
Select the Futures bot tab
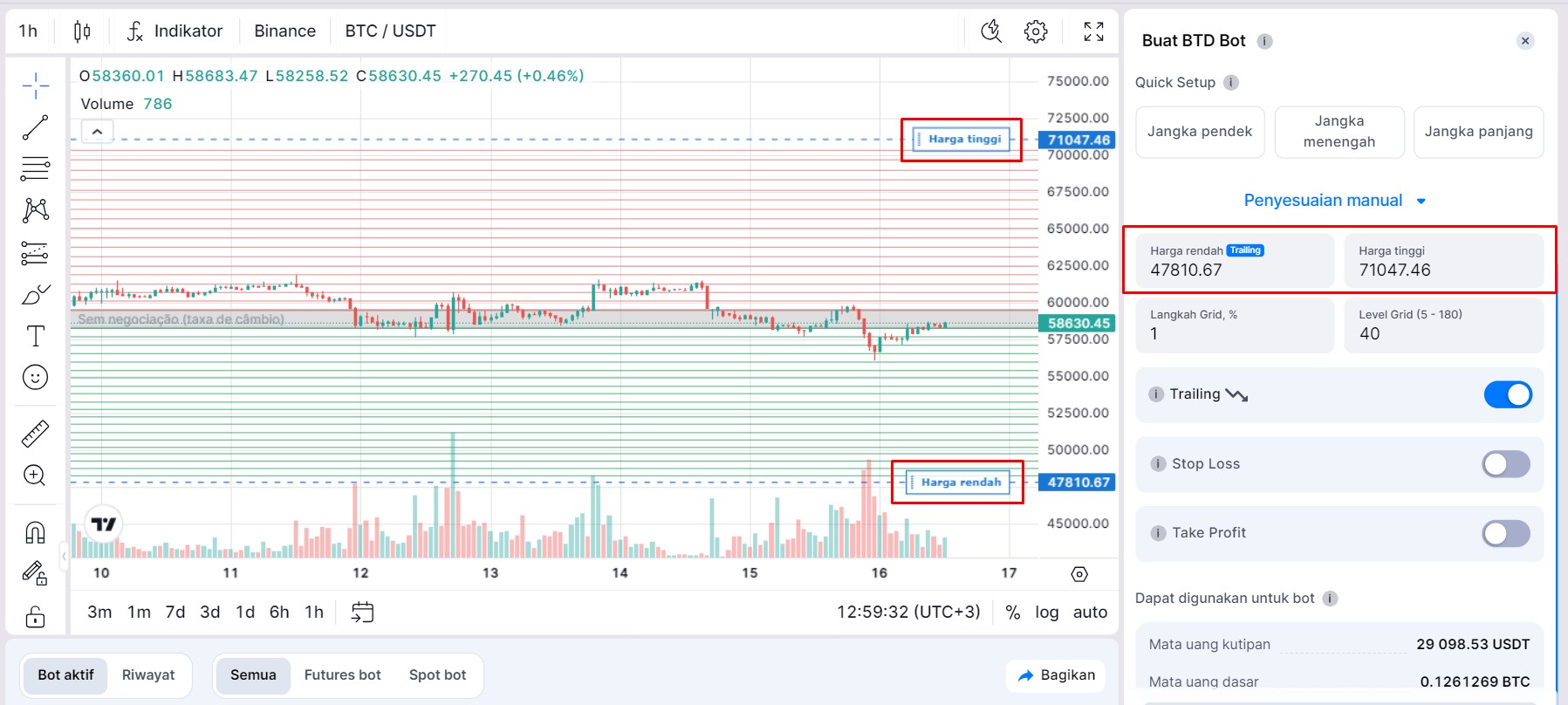342,675
